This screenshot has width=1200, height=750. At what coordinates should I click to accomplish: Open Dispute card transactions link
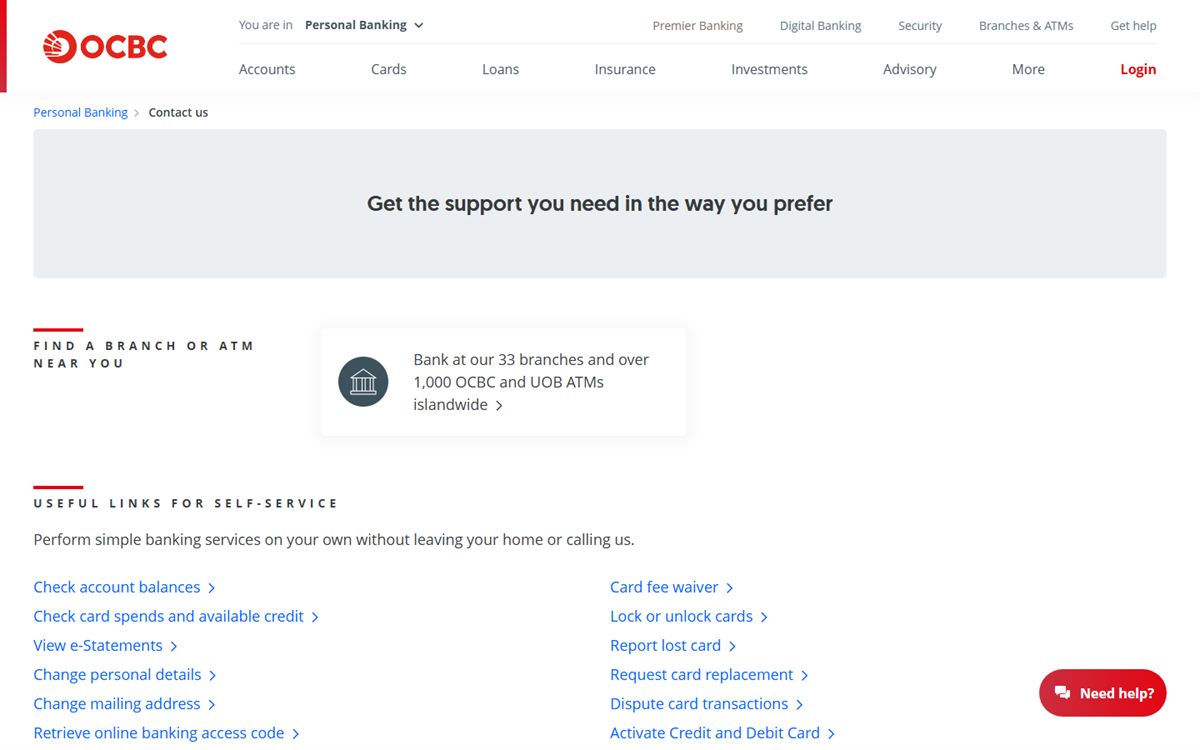[x=707, y=703]
